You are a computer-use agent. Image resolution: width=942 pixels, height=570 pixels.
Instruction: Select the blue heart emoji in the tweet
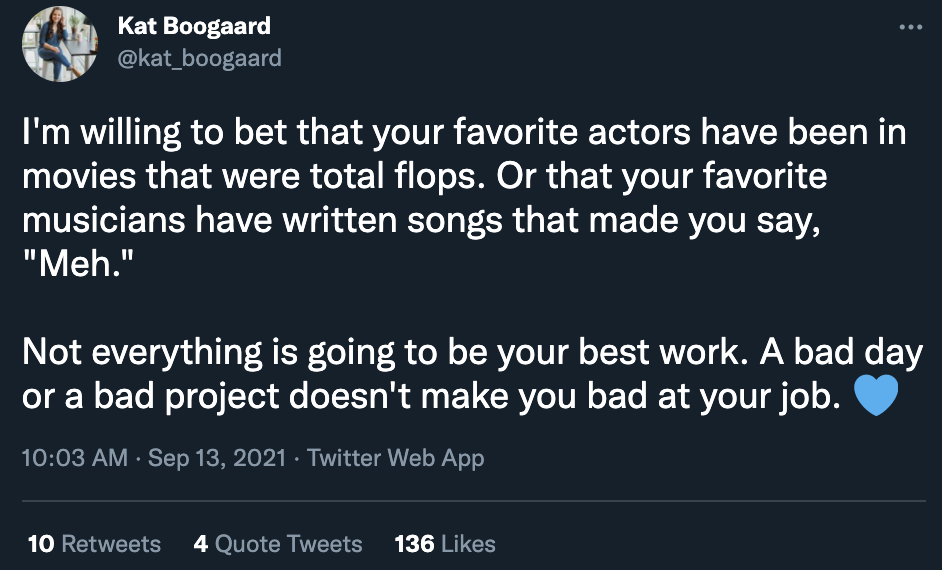point(876,395)
